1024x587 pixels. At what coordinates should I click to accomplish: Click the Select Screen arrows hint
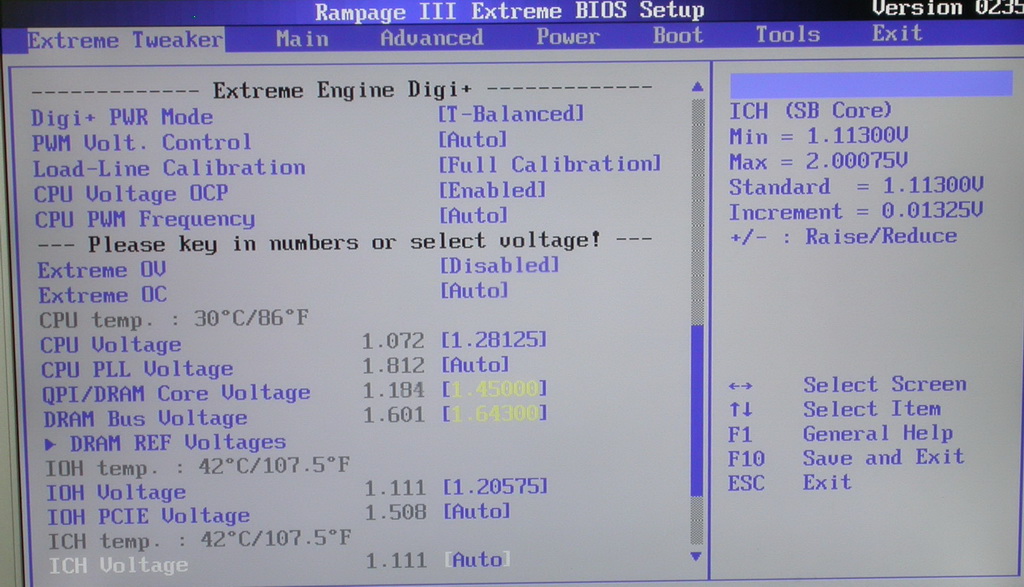click(x=848, y=385)
